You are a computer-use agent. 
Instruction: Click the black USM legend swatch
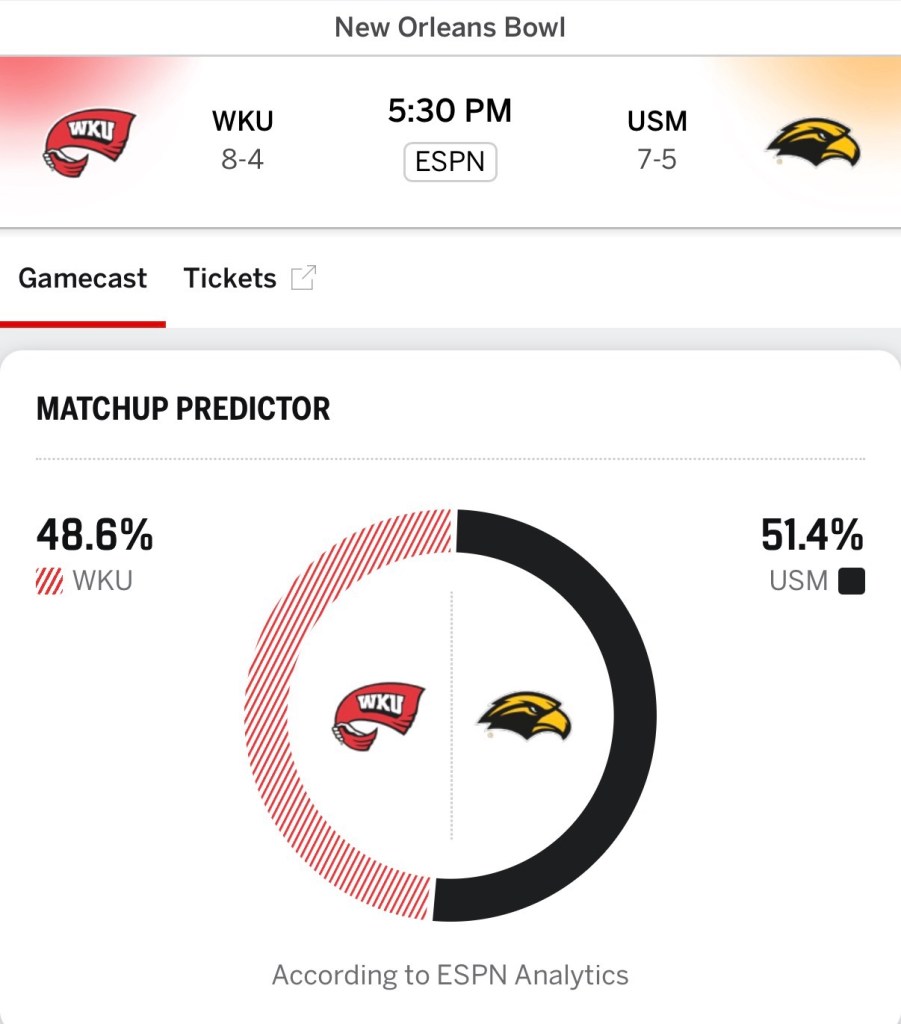(851, 581)
